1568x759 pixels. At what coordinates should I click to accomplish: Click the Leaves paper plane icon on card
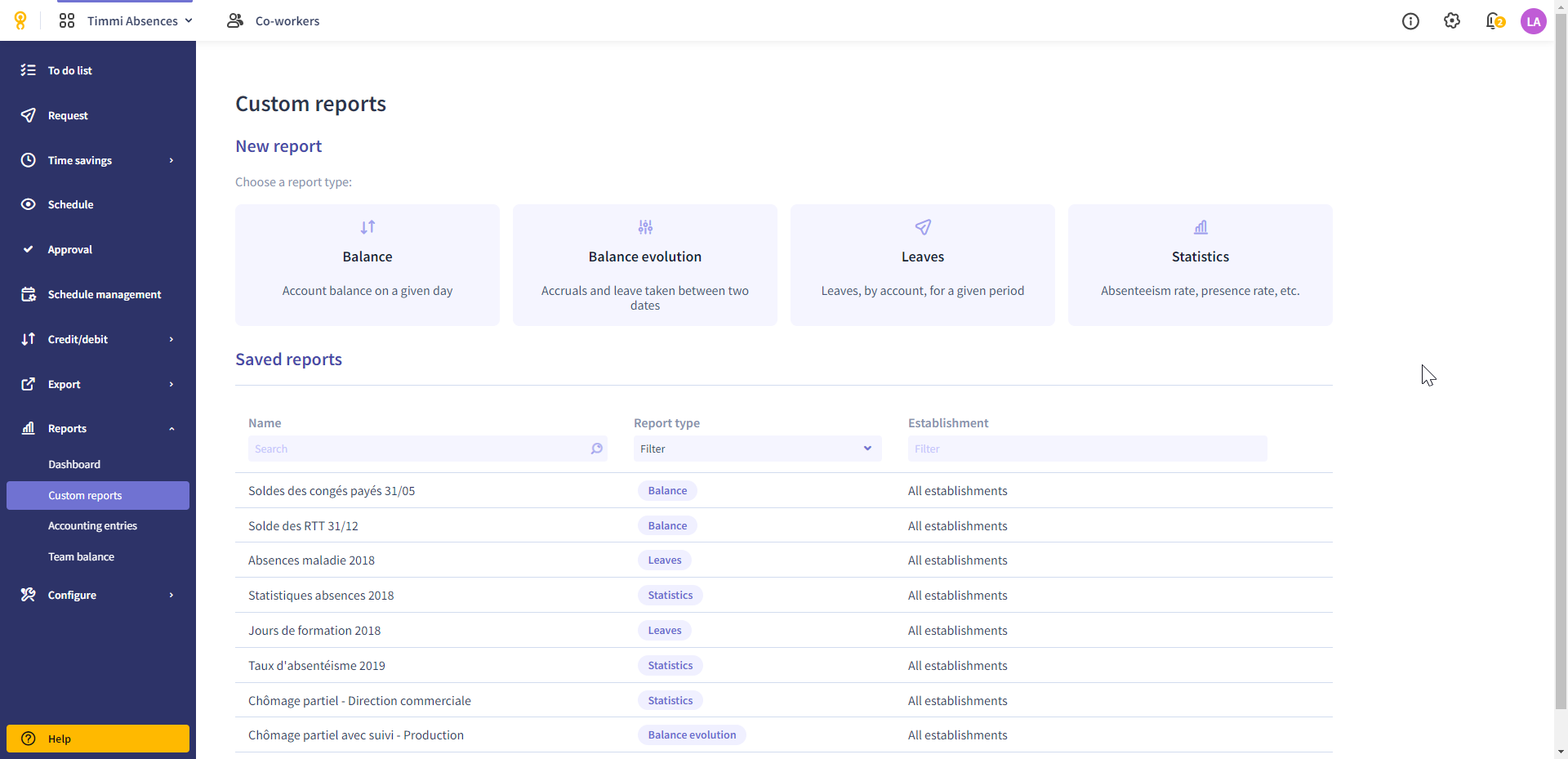coord(923,227)
